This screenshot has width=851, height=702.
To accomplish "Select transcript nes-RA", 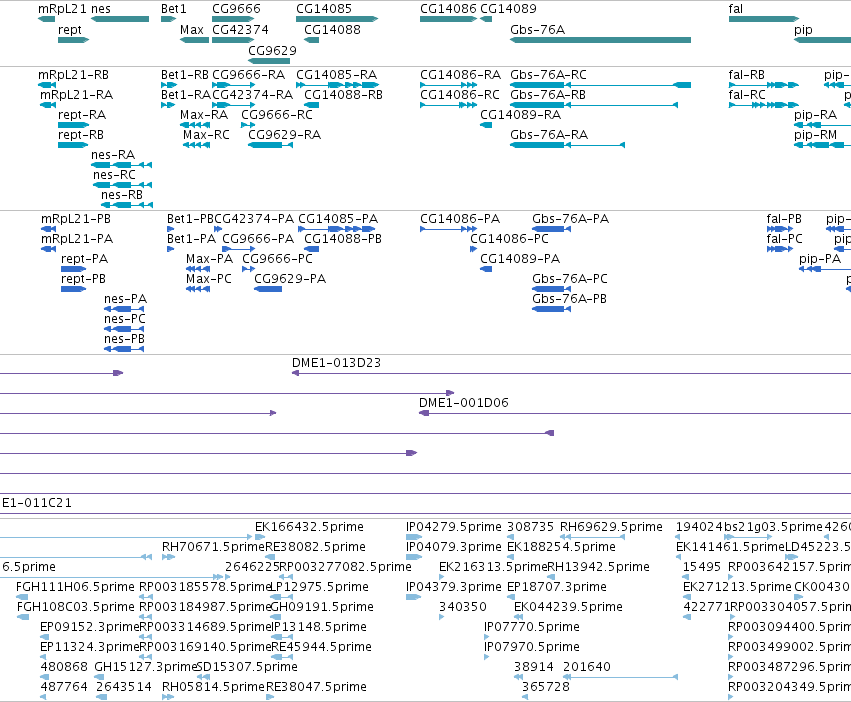I will point(113,155).
